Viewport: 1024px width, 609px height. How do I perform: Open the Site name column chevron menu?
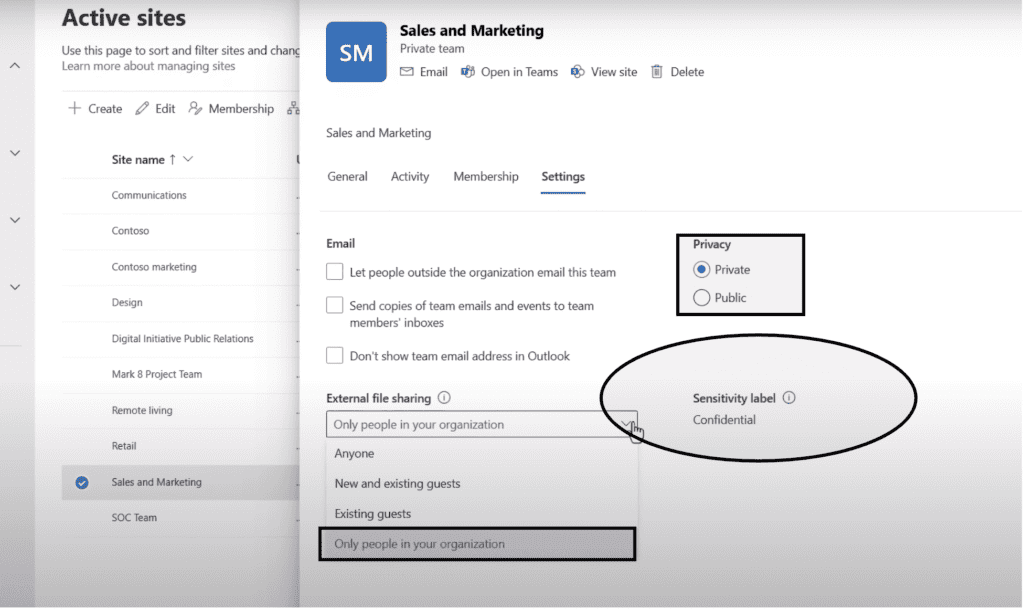188,159
